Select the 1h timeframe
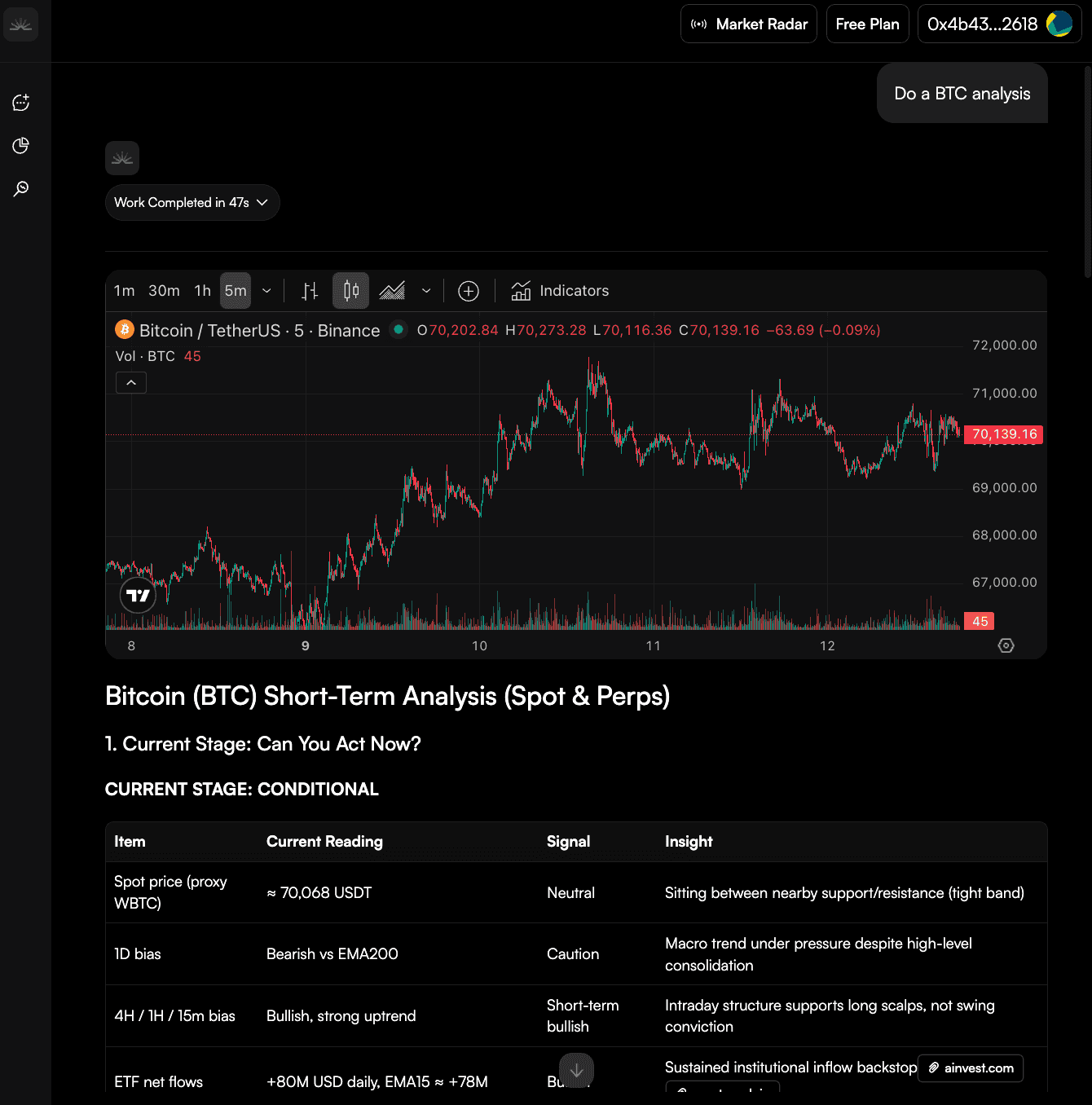1092x1105 pixels. 202,291
